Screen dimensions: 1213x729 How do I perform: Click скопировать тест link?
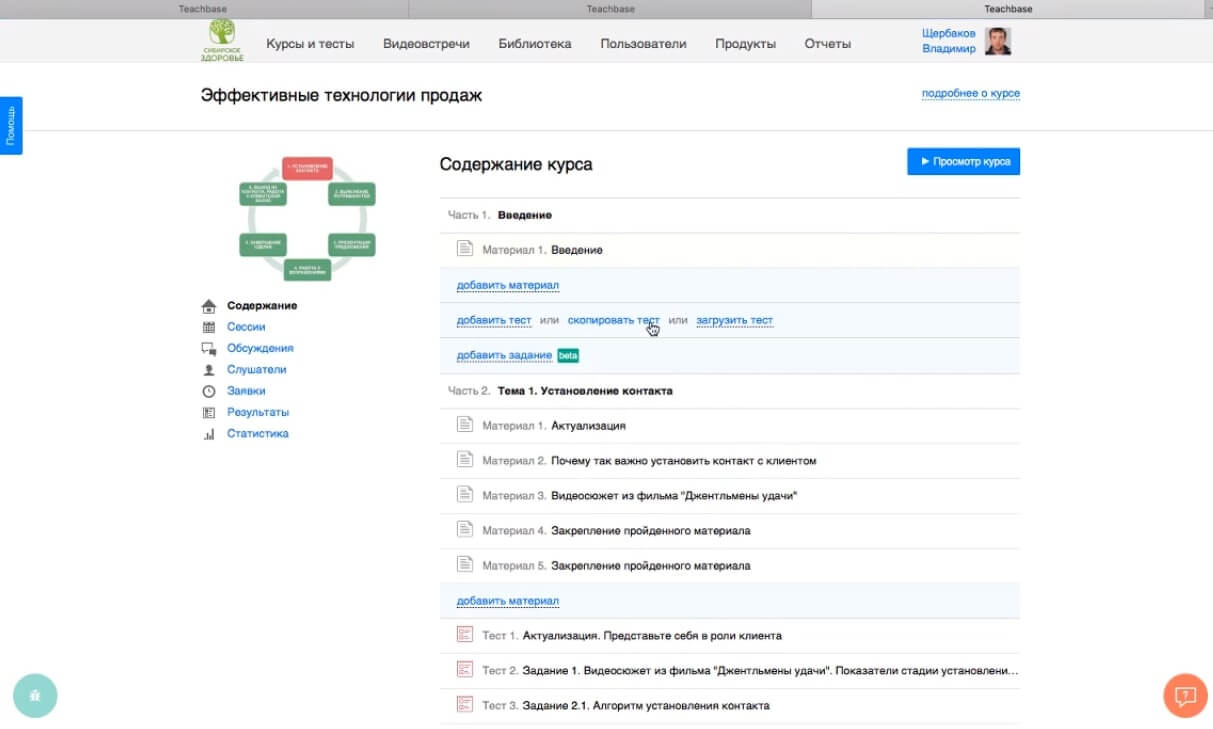click(x=613, y=320)
